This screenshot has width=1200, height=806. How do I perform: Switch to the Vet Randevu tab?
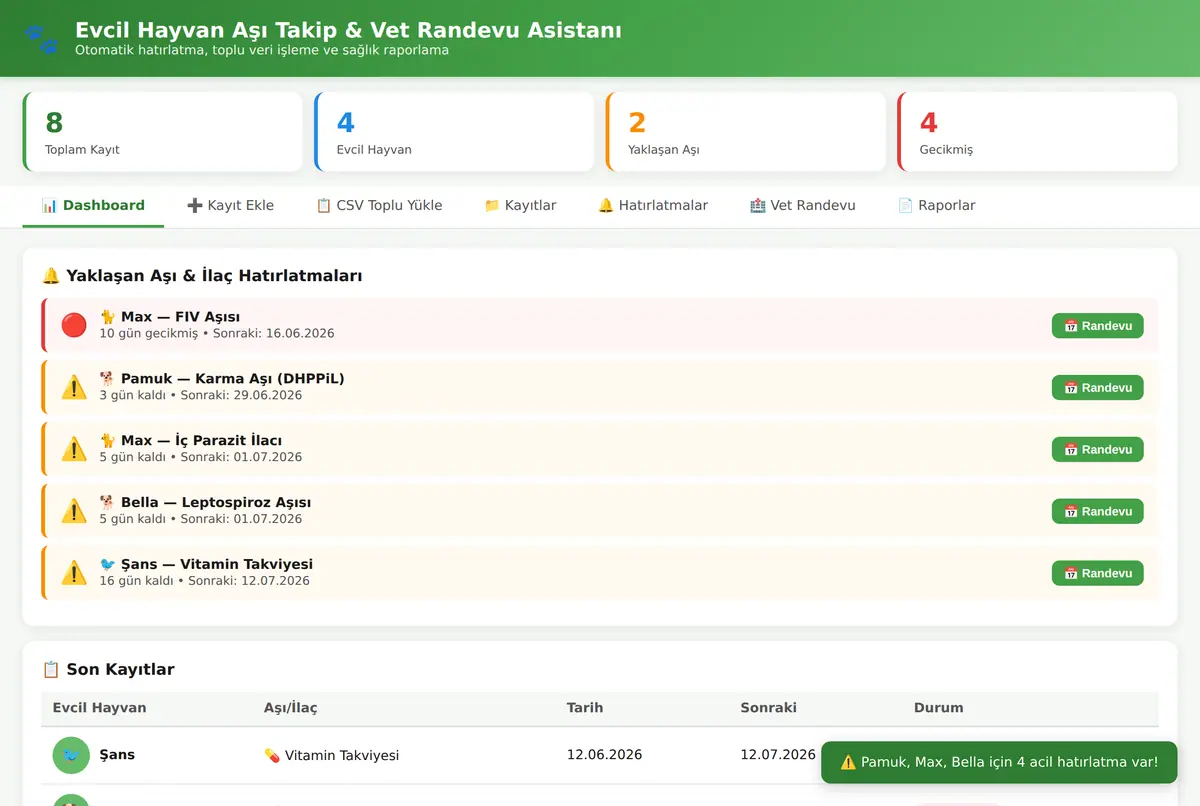click(x=802, y=206)
